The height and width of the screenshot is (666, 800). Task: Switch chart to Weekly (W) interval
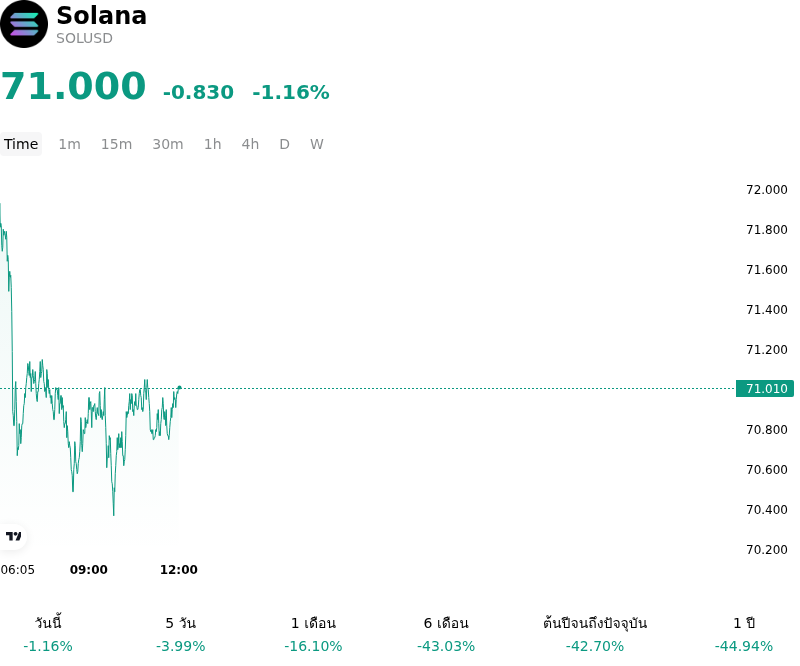[316, 144]
